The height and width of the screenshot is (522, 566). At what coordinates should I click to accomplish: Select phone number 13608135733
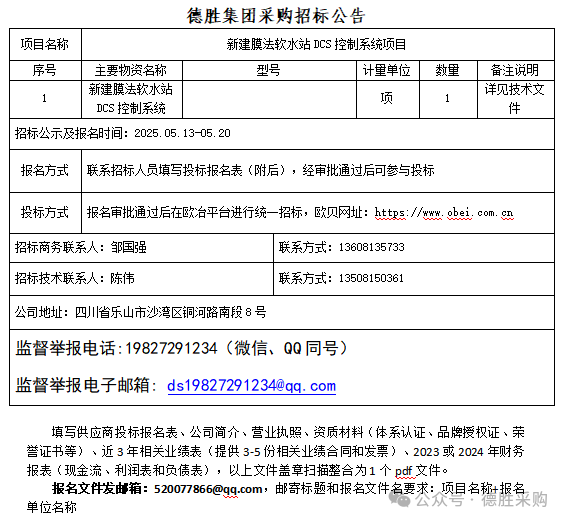pos(371,247)
